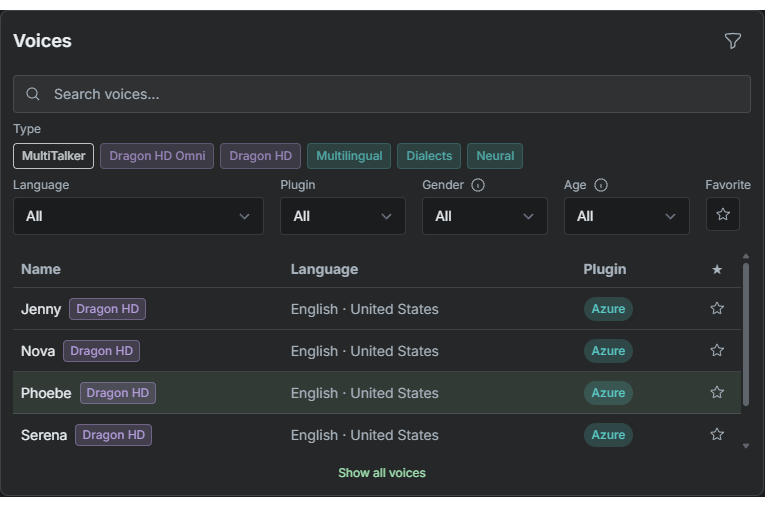The height and width of the screenshot is (507, 765).
Task: Toggle the Neural type filter
Action: [495, 156]
